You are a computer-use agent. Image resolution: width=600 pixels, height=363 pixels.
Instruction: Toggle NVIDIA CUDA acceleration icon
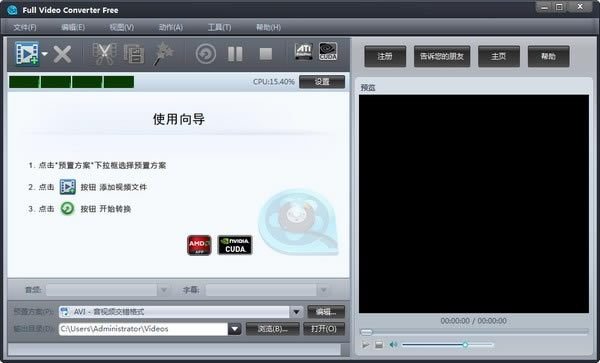(328, 52)
